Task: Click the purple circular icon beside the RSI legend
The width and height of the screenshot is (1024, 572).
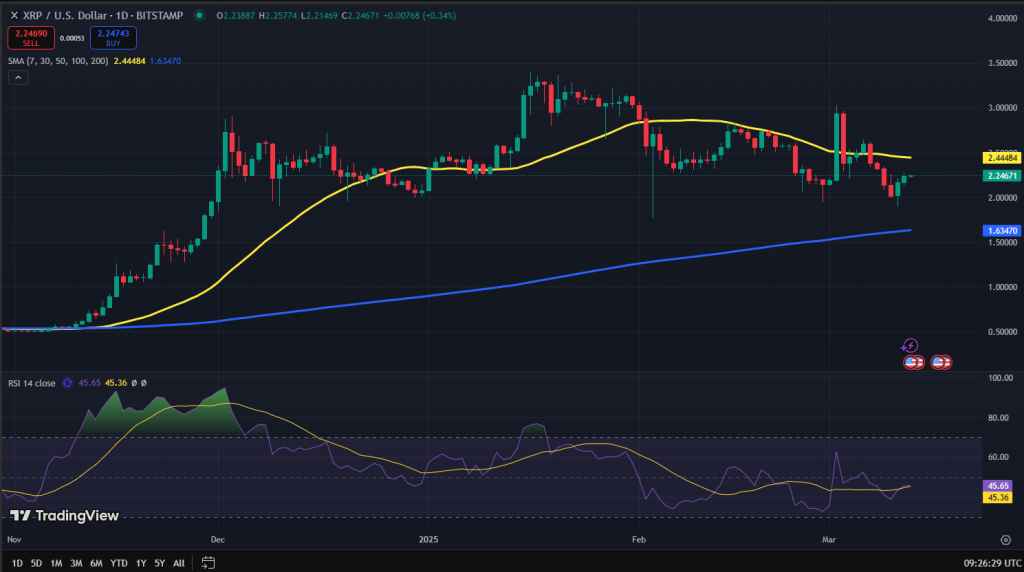Action: point(67,383)
